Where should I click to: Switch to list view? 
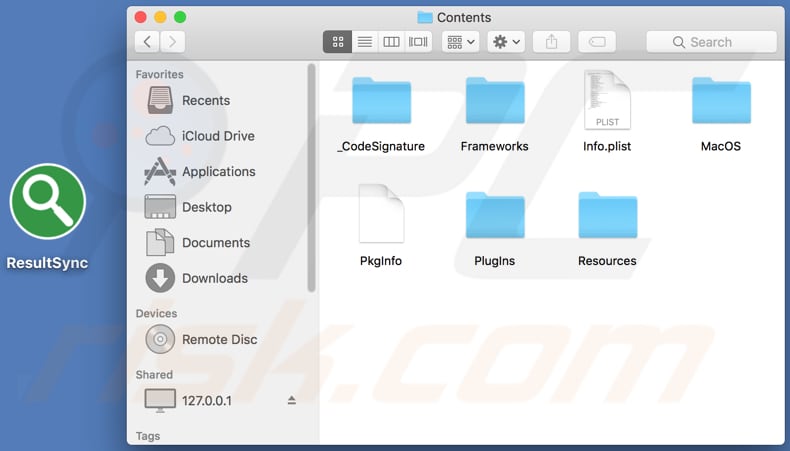[x=365, y=42]
